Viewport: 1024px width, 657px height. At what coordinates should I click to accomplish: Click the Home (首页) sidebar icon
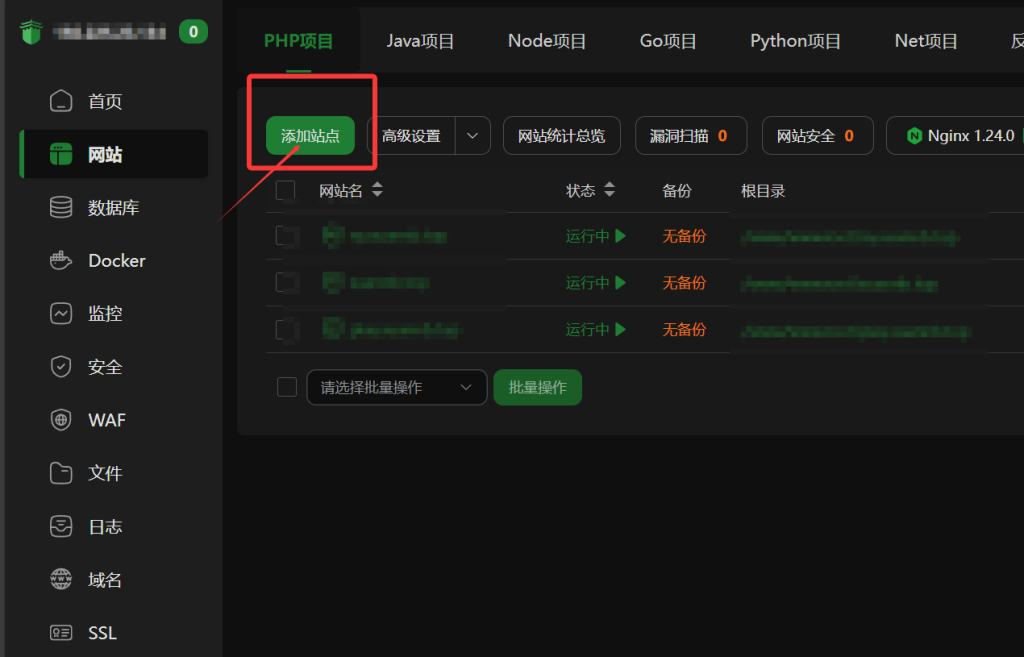tap(61, 101)
